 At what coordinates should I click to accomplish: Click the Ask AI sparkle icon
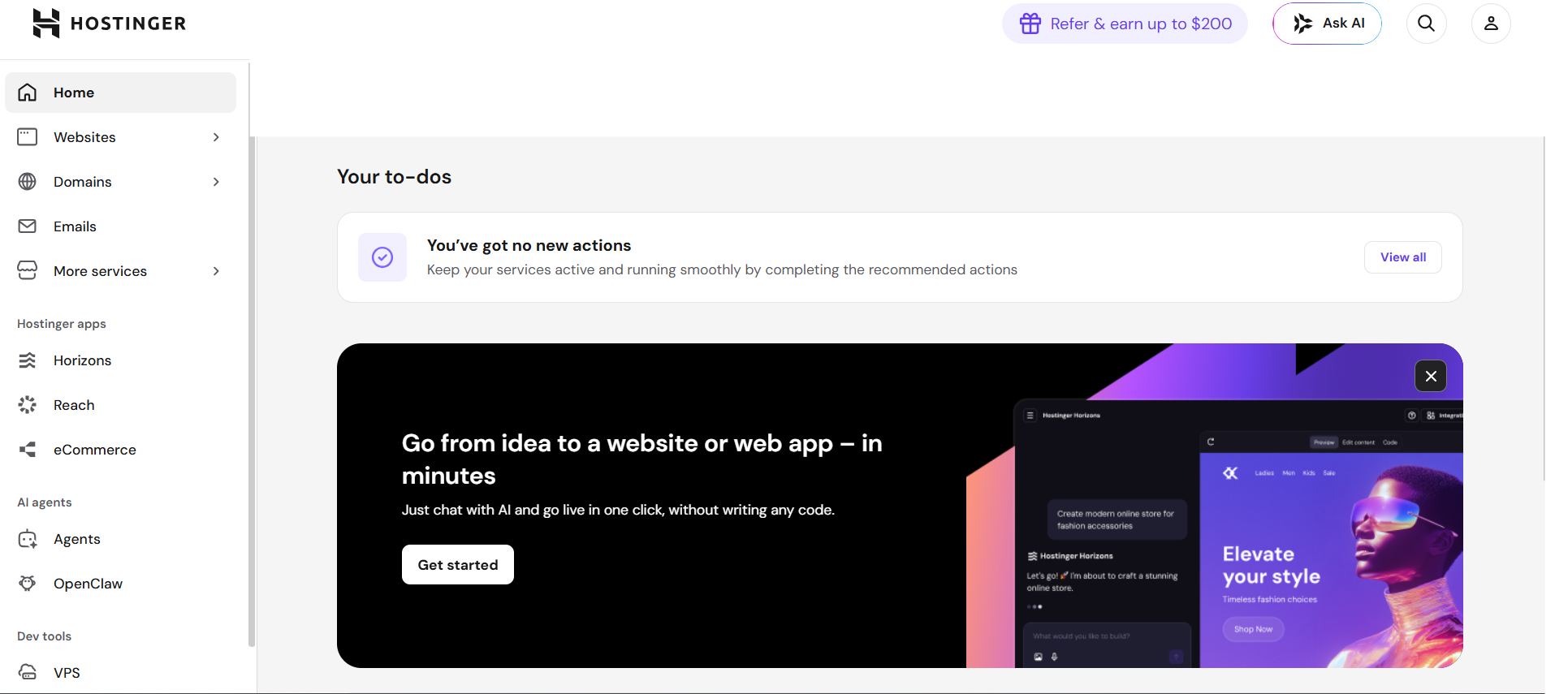[1302, 24]
